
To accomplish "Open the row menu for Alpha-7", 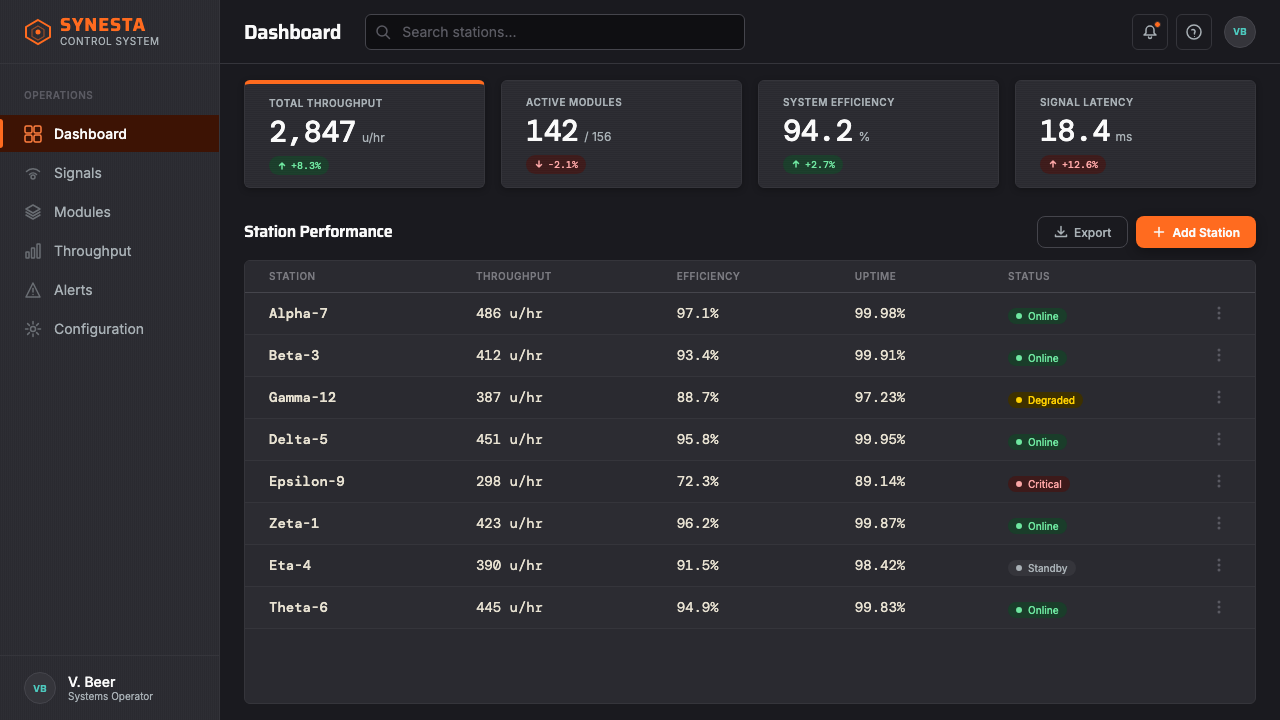I will (1219, 313).
